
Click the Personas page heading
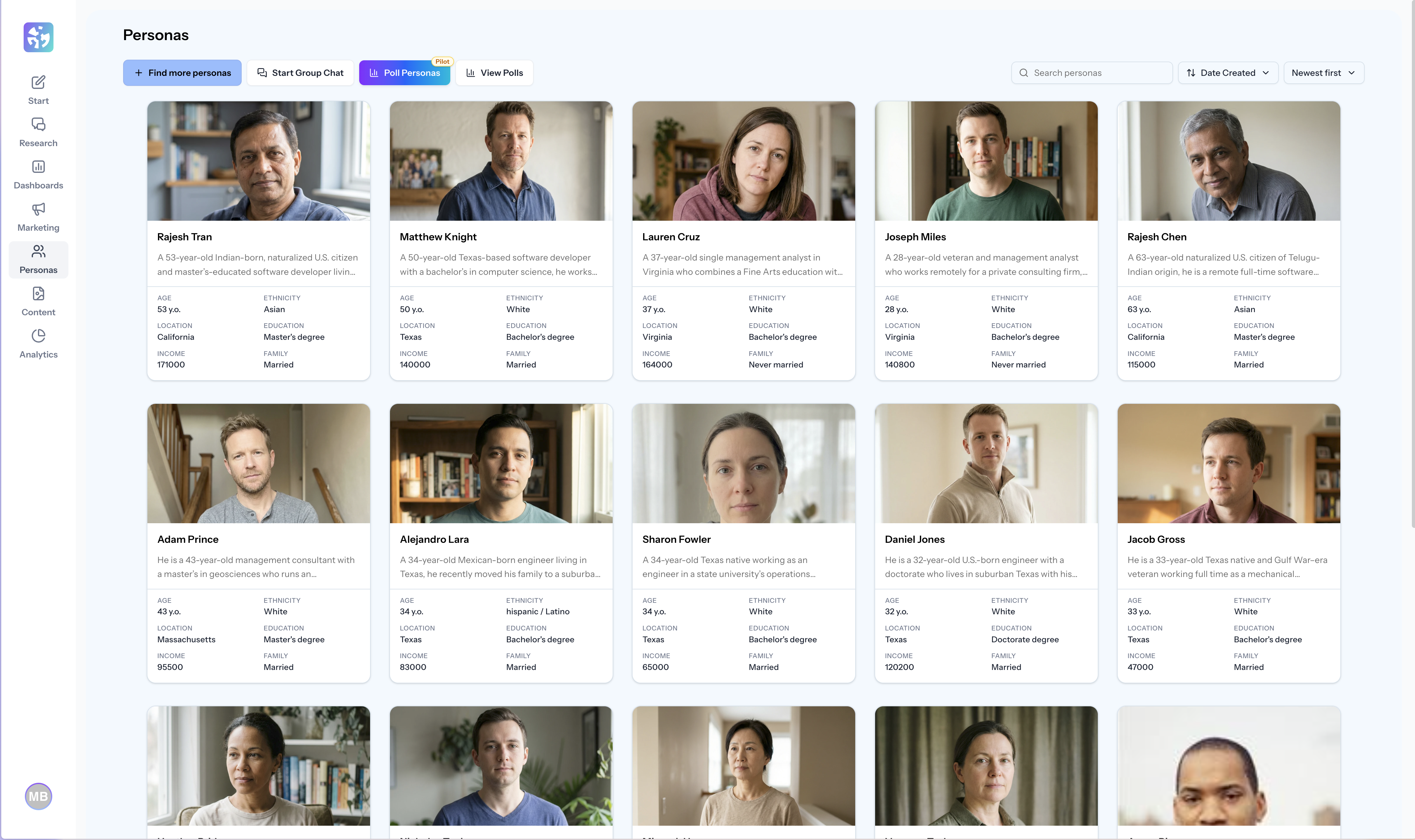(x=156, y=35)
